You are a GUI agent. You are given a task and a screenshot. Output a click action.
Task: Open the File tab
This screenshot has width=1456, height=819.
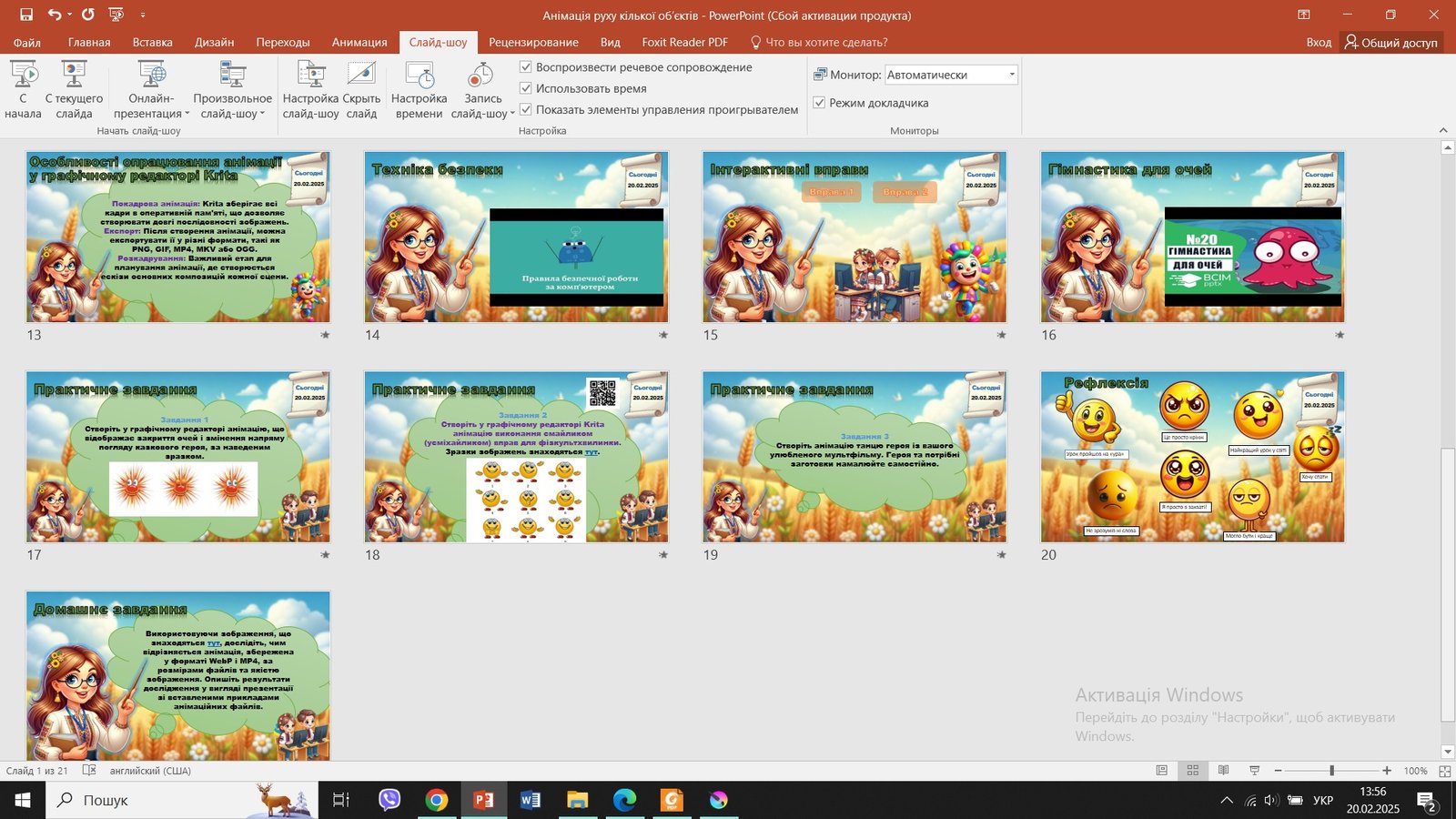coord(27,42)
